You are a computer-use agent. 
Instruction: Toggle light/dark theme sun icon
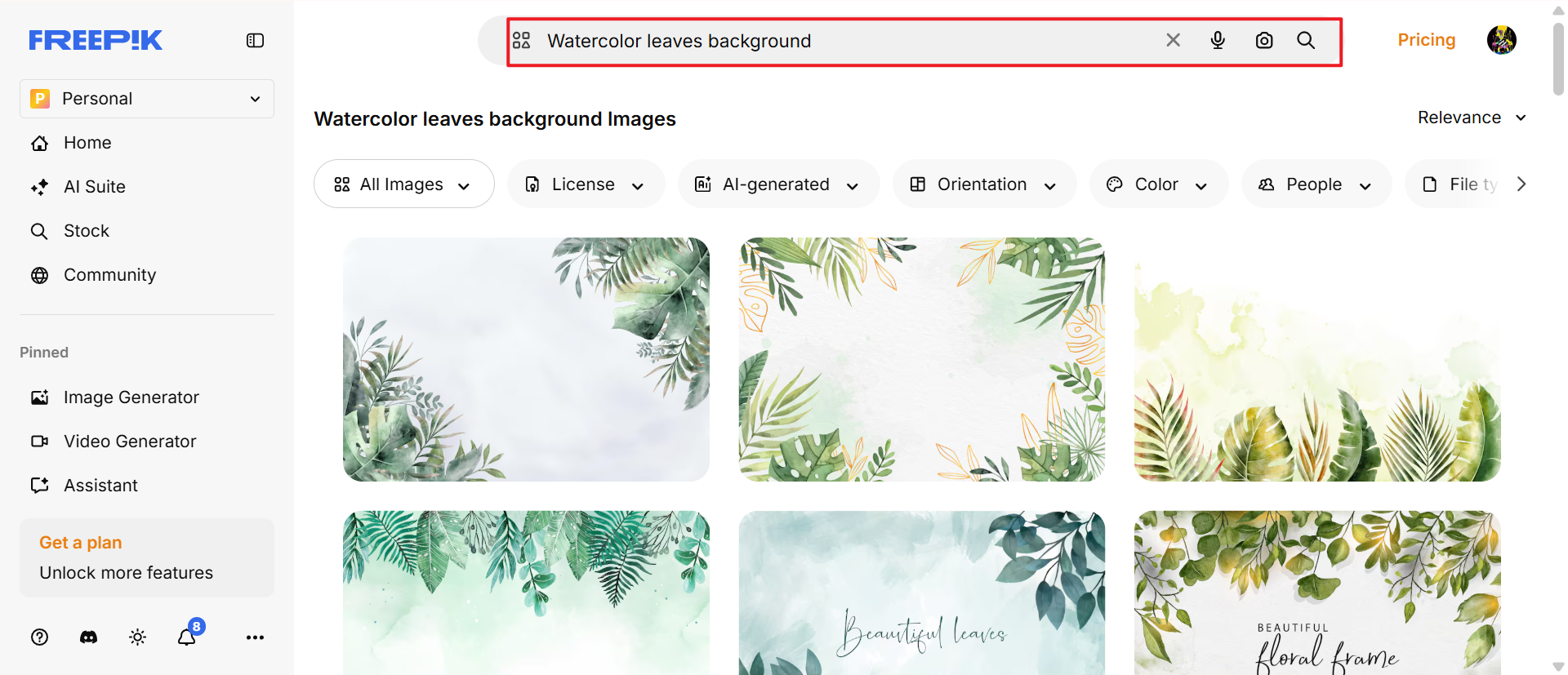coord(137,637)
